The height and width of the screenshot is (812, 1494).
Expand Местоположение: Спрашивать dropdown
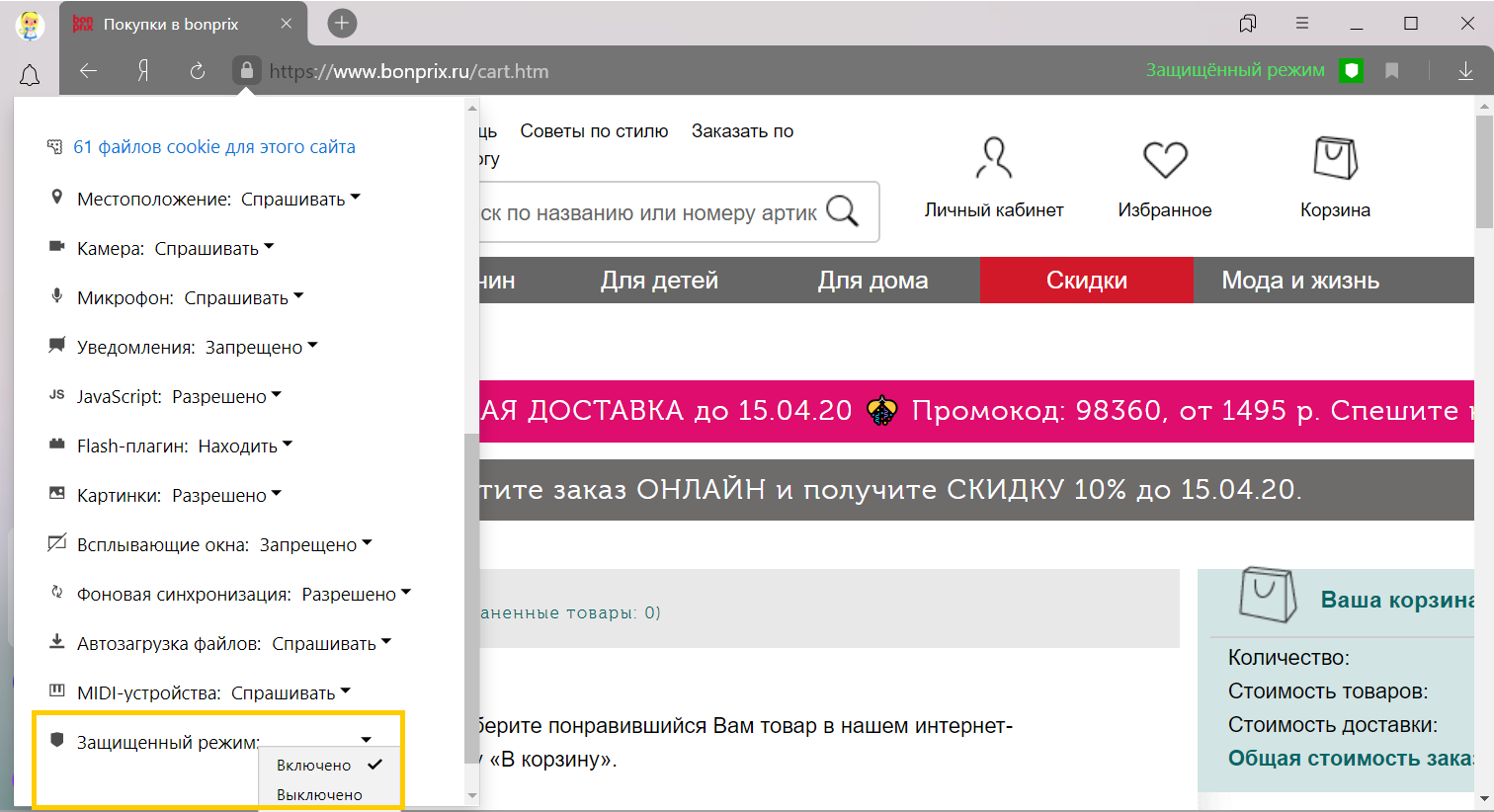point(301,199)
